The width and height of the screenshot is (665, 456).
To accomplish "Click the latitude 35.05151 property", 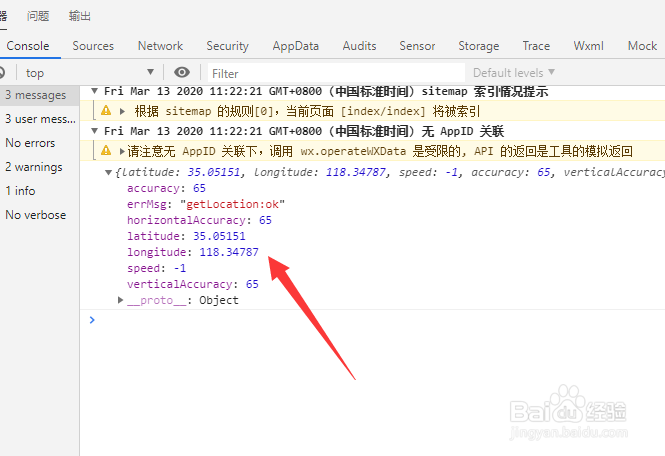I will 186,236.
